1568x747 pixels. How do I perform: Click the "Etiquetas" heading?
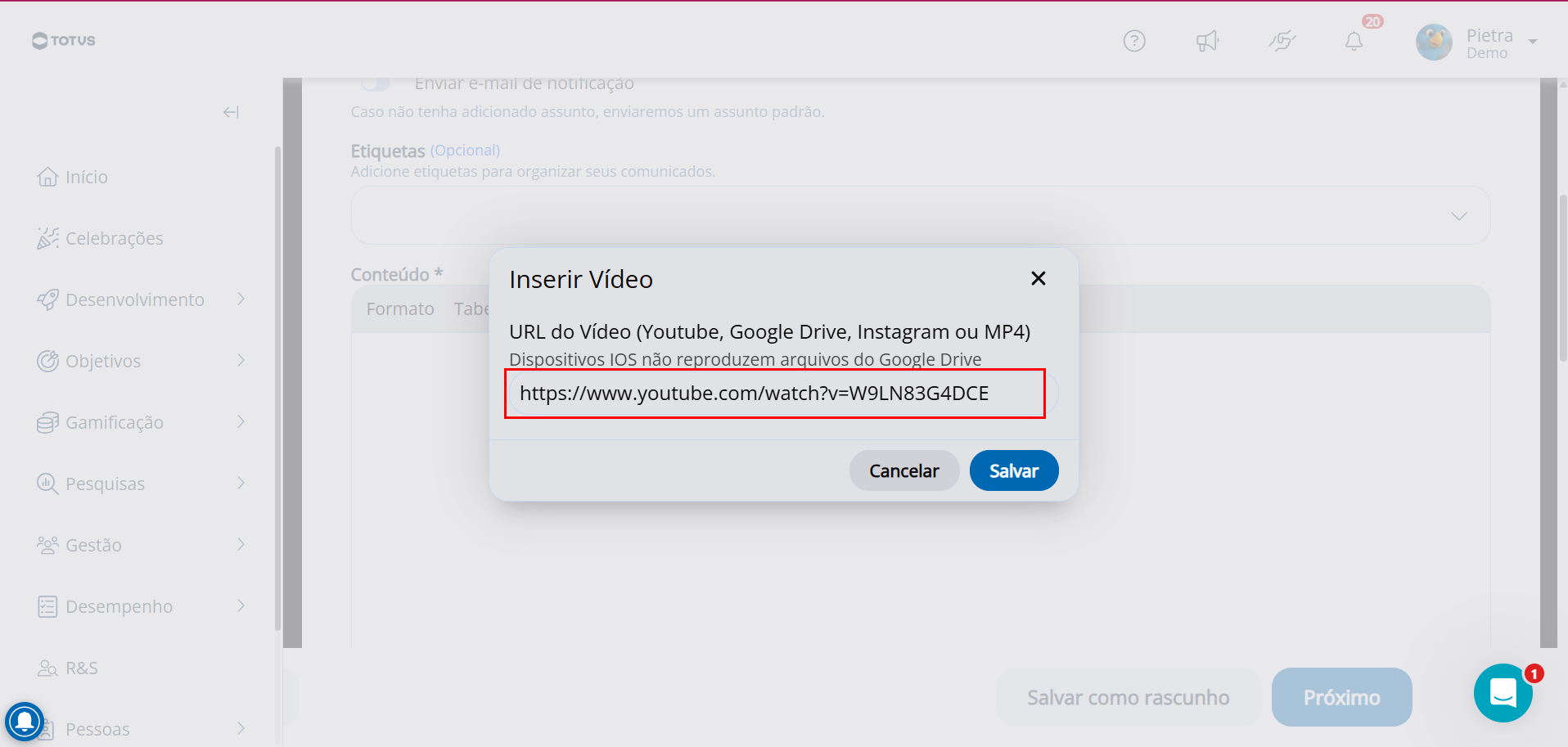(x=388, y=151)
